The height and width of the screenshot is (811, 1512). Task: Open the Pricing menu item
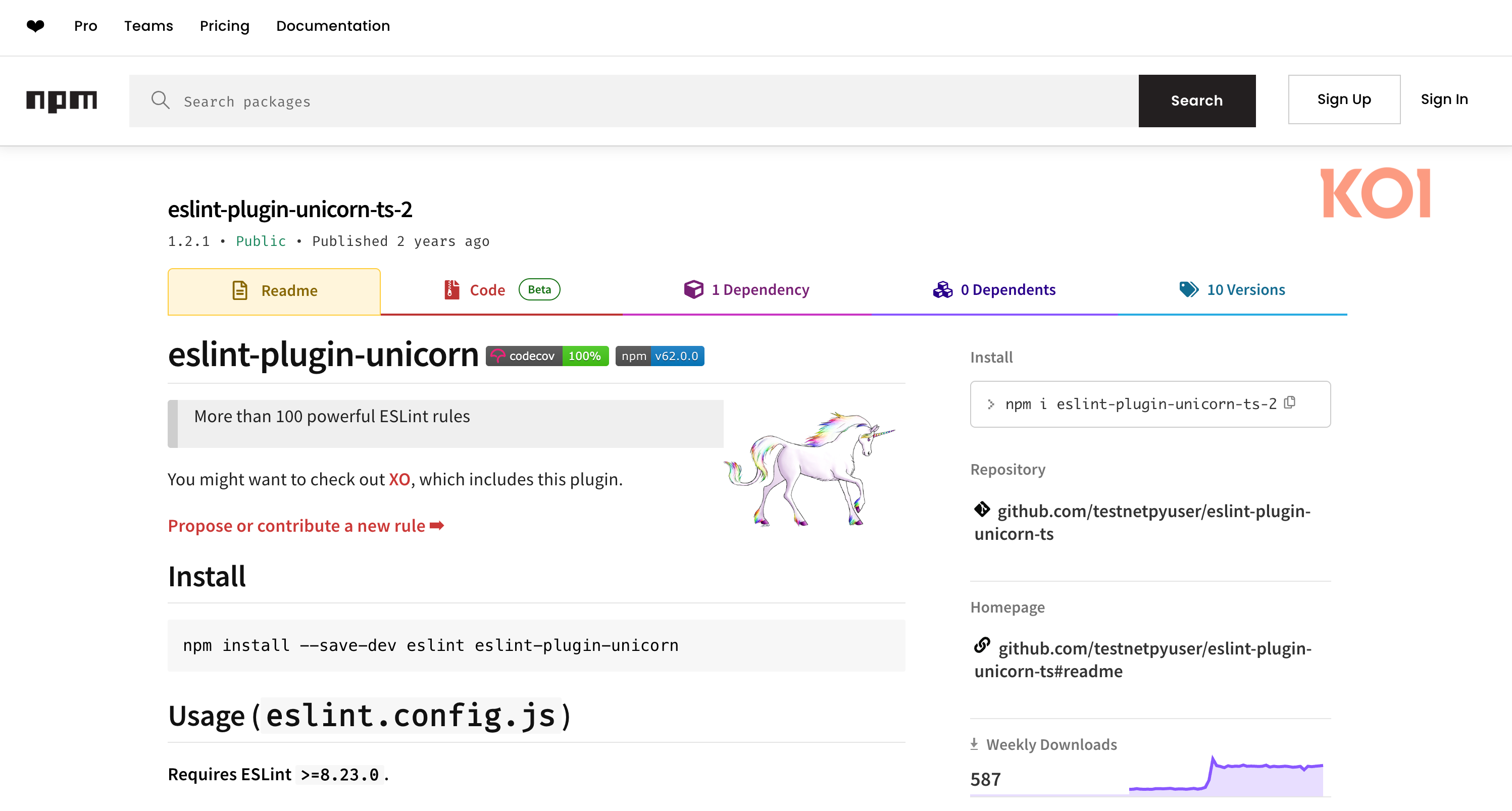click(224, 26)
